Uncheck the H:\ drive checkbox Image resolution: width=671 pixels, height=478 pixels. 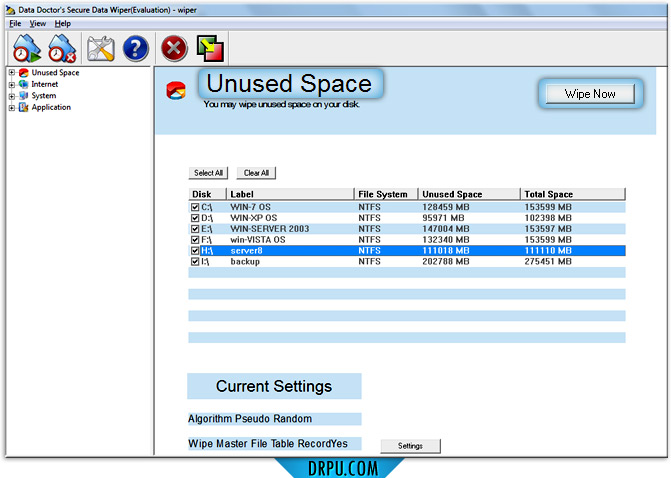click(x=195, y=251)
